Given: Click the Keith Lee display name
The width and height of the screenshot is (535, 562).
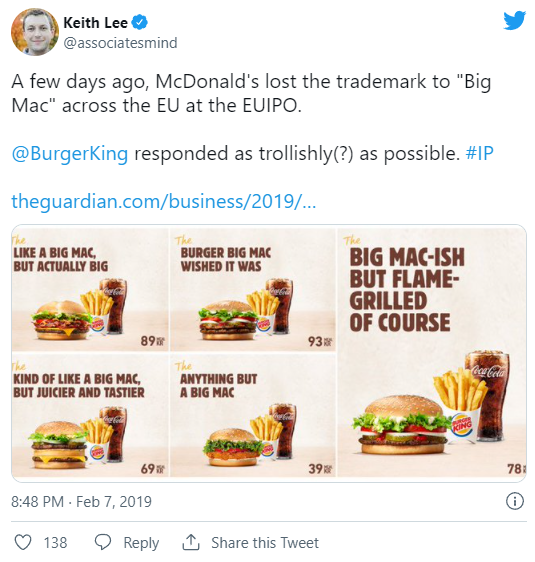Looking at the screenshot, I should (96, 23).
